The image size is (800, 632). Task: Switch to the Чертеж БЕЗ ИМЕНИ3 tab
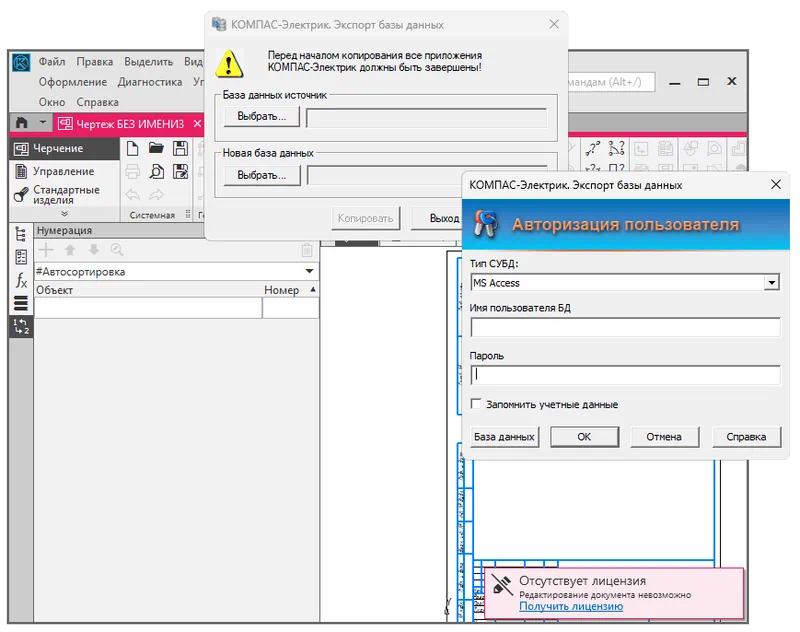pyautogui.click(x=130, y=123)
